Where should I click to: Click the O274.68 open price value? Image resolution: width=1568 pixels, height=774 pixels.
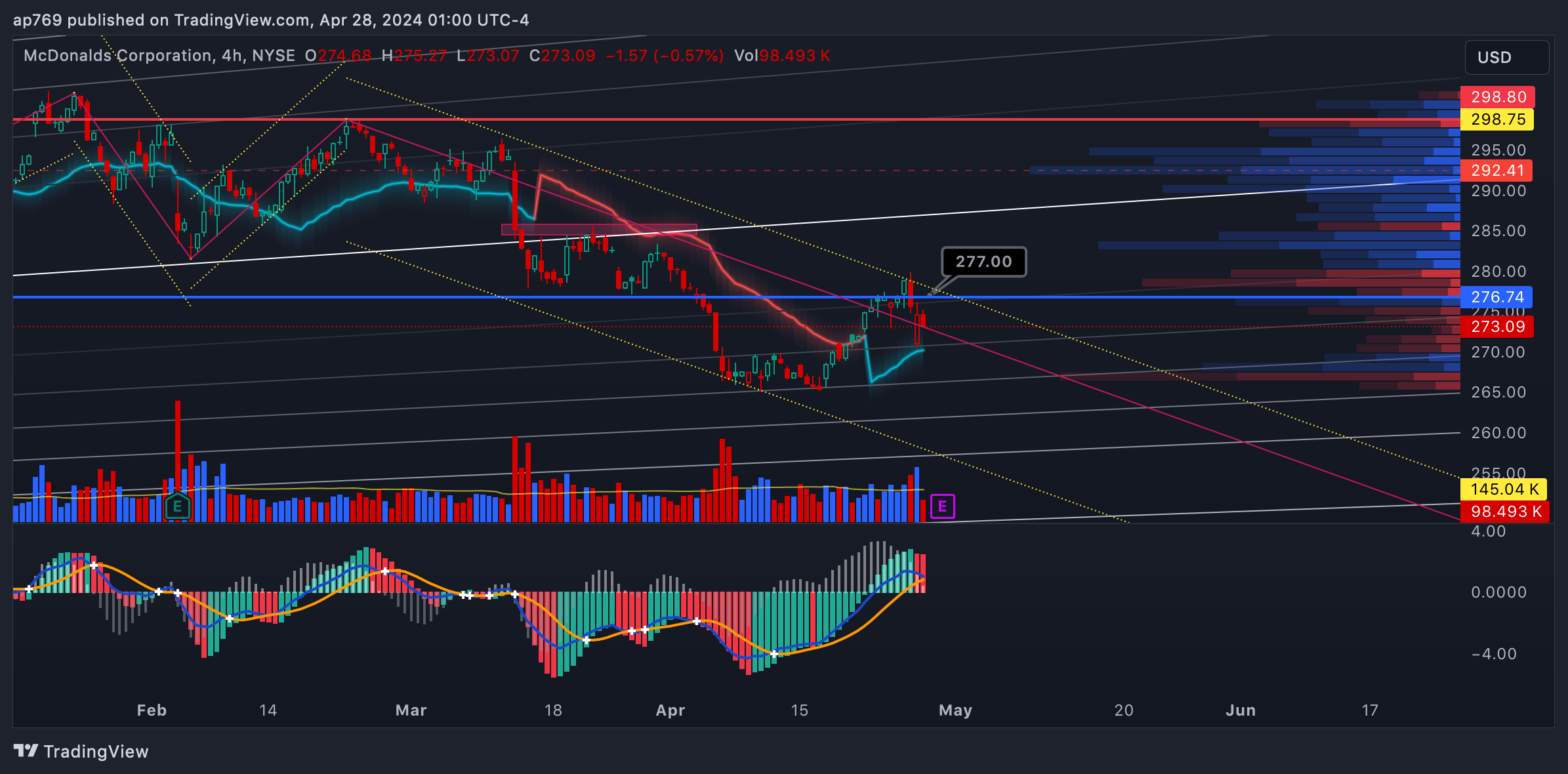pyautogui.click(x=339, y=56)
